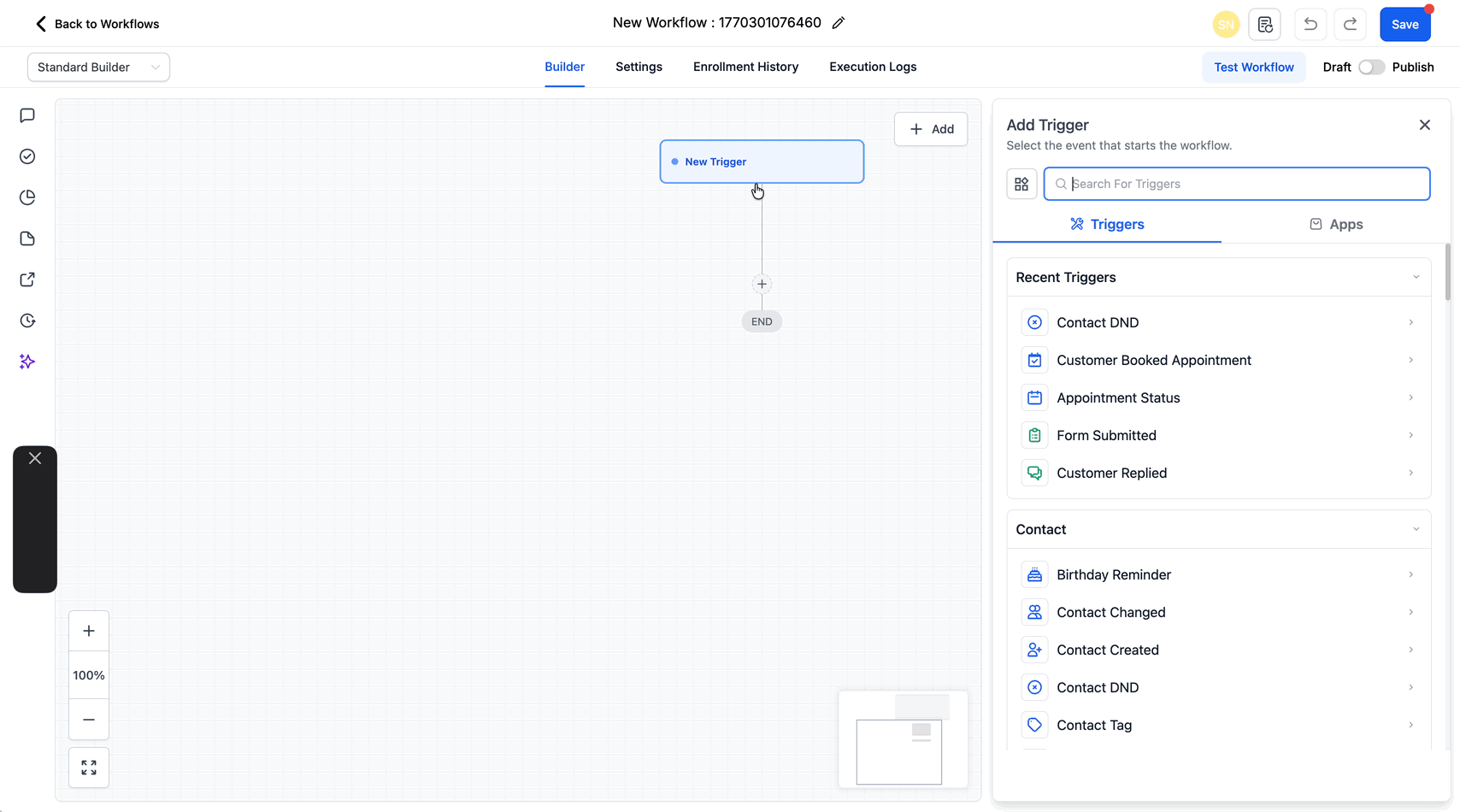This screenshot has width=1460, height=812.
Task: Open the SN user avatar
Action: 1226,24
